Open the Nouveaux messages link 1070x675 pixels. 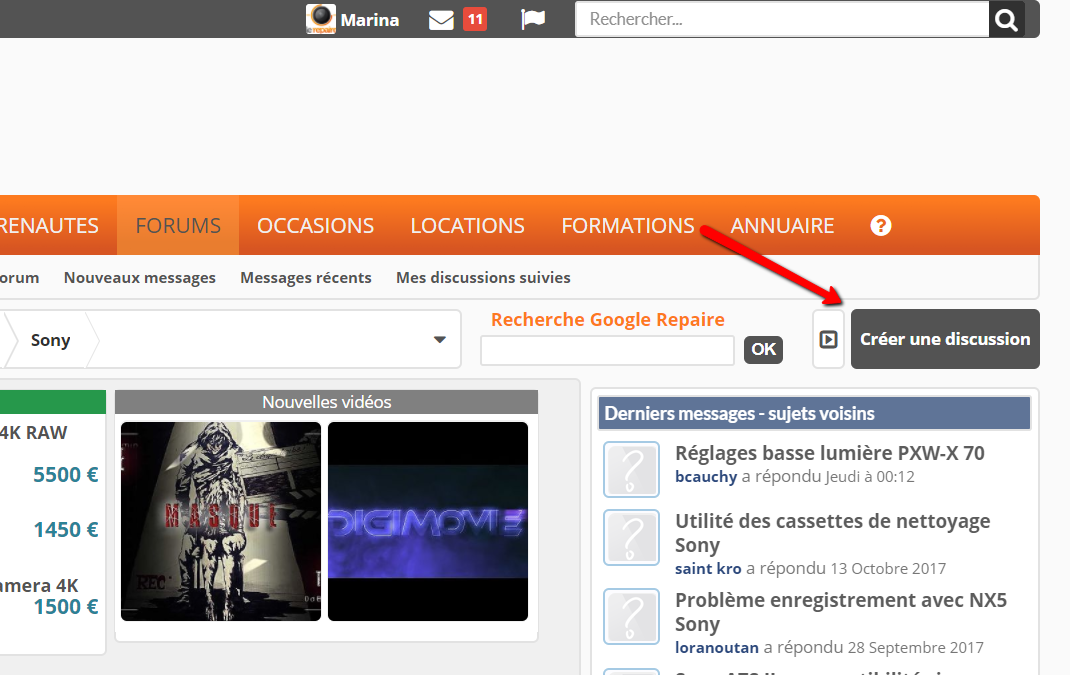click(x=140, y=278)
